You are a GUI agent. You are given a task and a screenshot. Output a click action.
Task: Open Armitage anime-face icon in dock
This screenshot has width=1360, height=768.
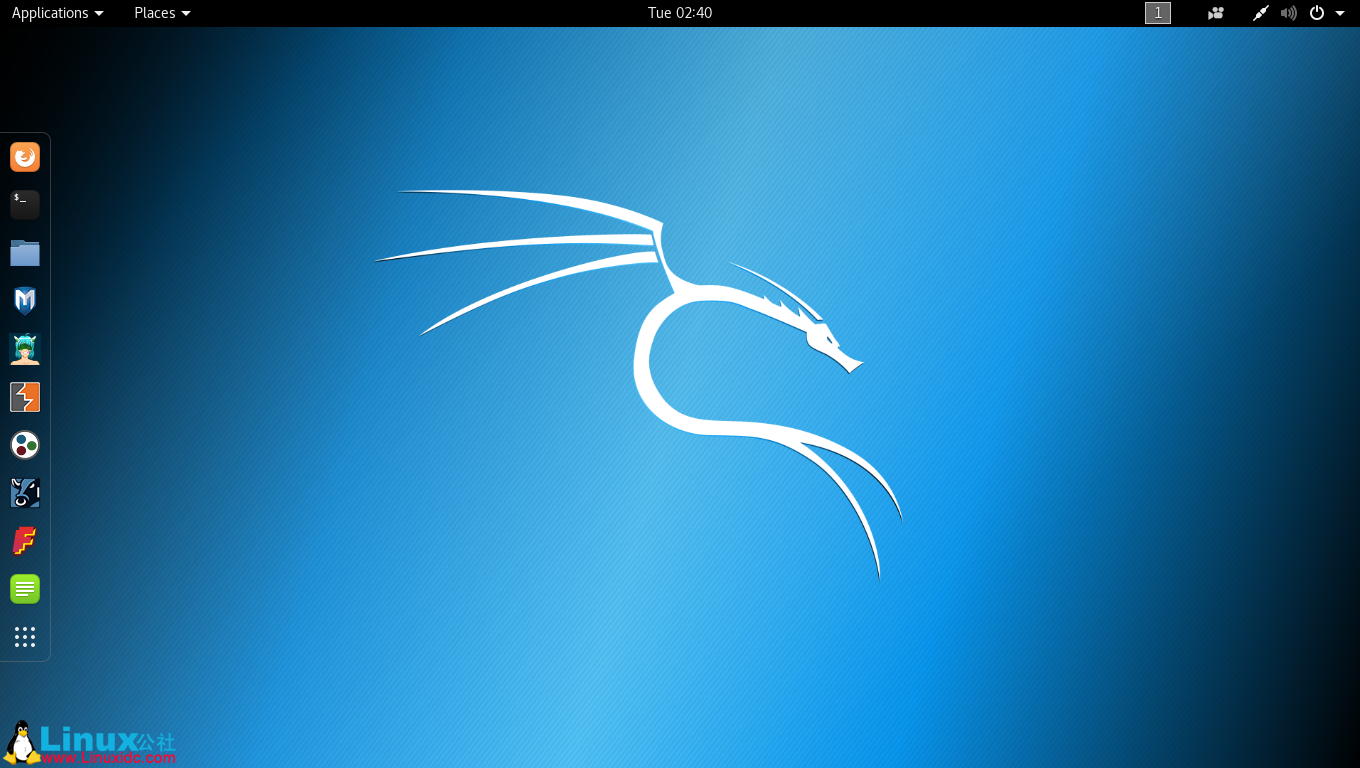pos(25,349)
